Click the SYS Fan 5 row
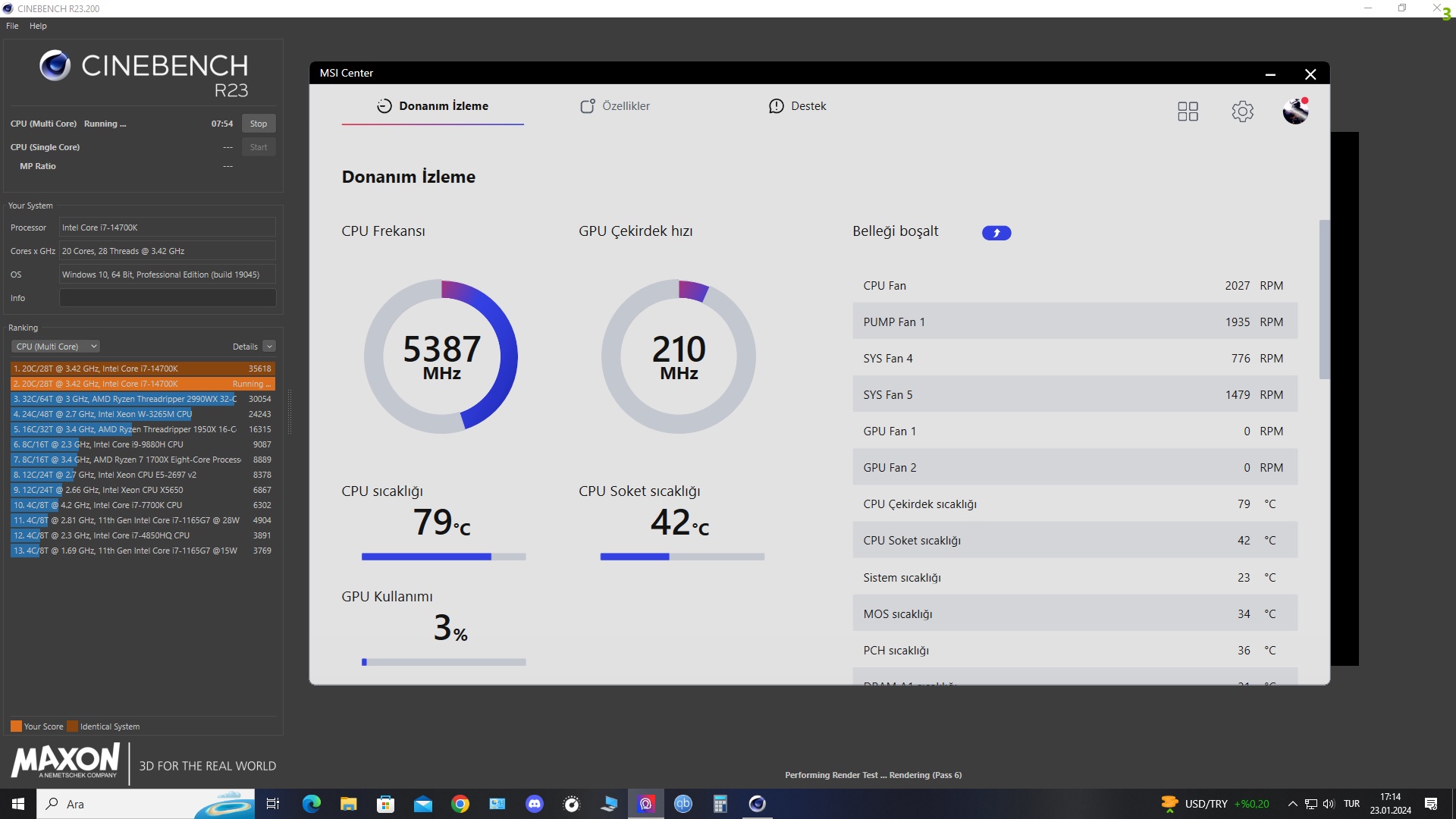1456x819 pixels. point(1075,395)
